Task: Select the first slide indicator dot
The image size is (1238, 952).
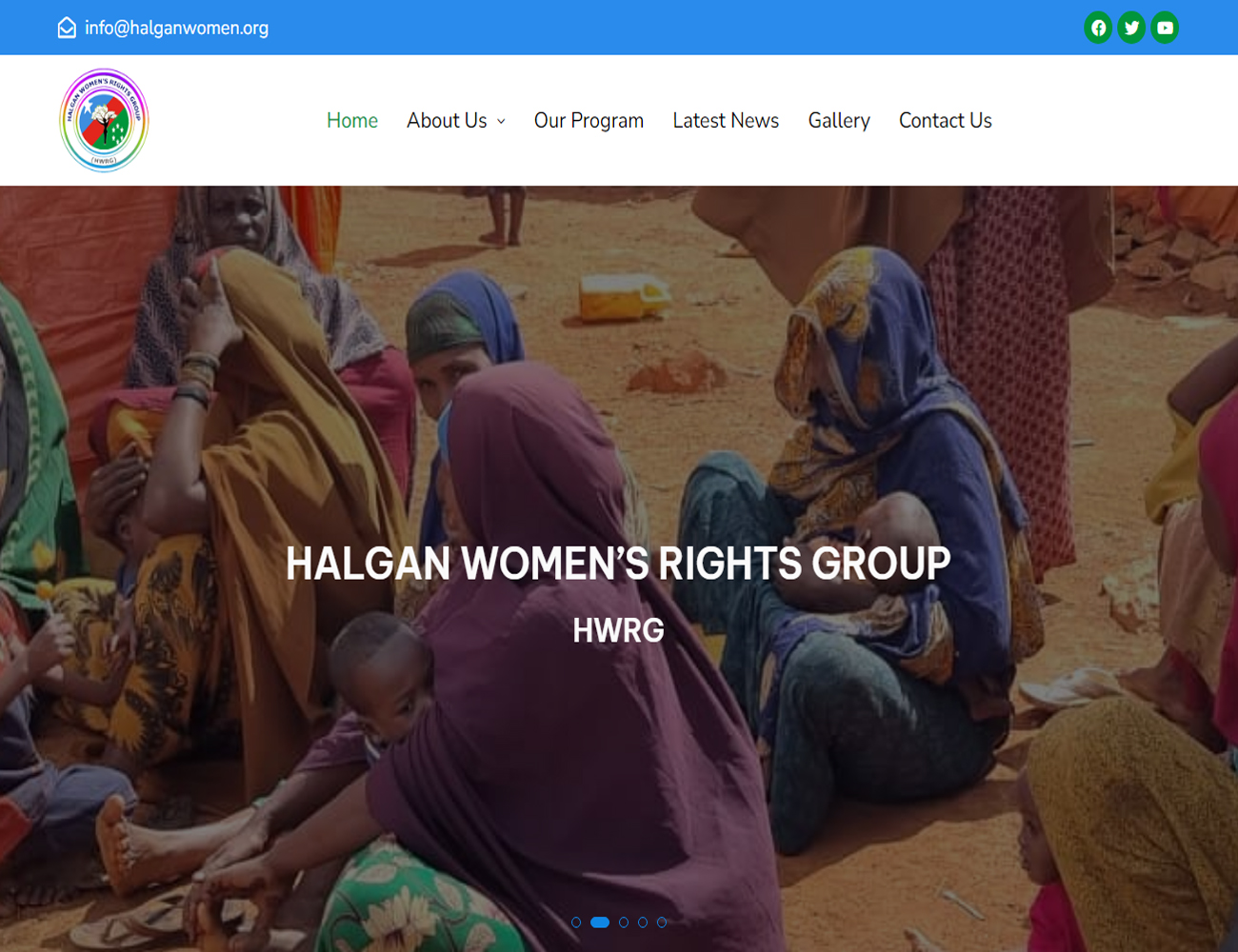Action: [x=576, y=922]
